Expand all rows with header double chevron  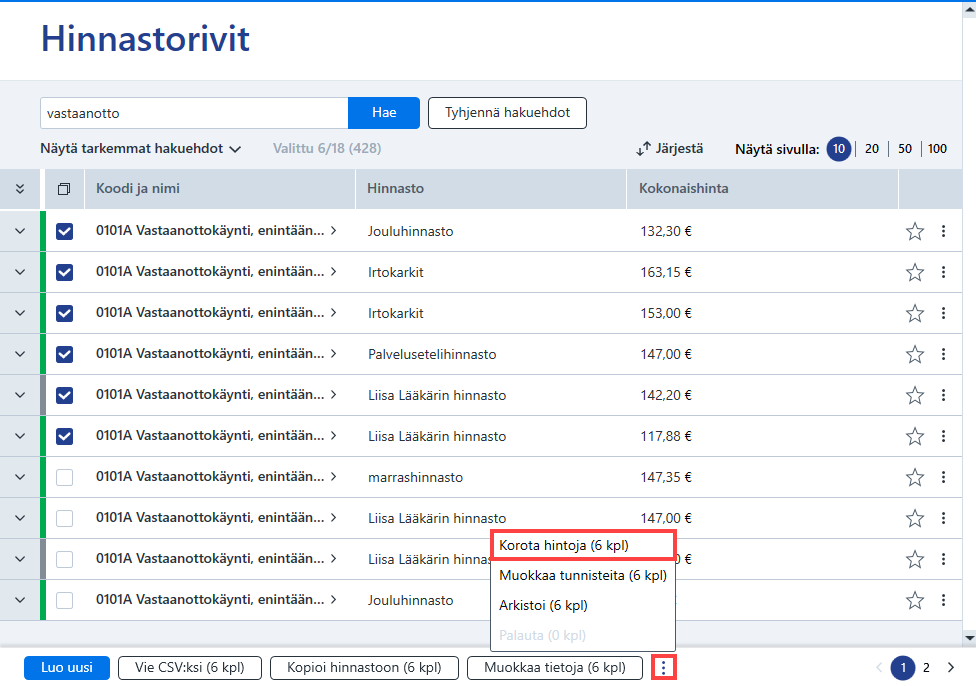point(20,189)
